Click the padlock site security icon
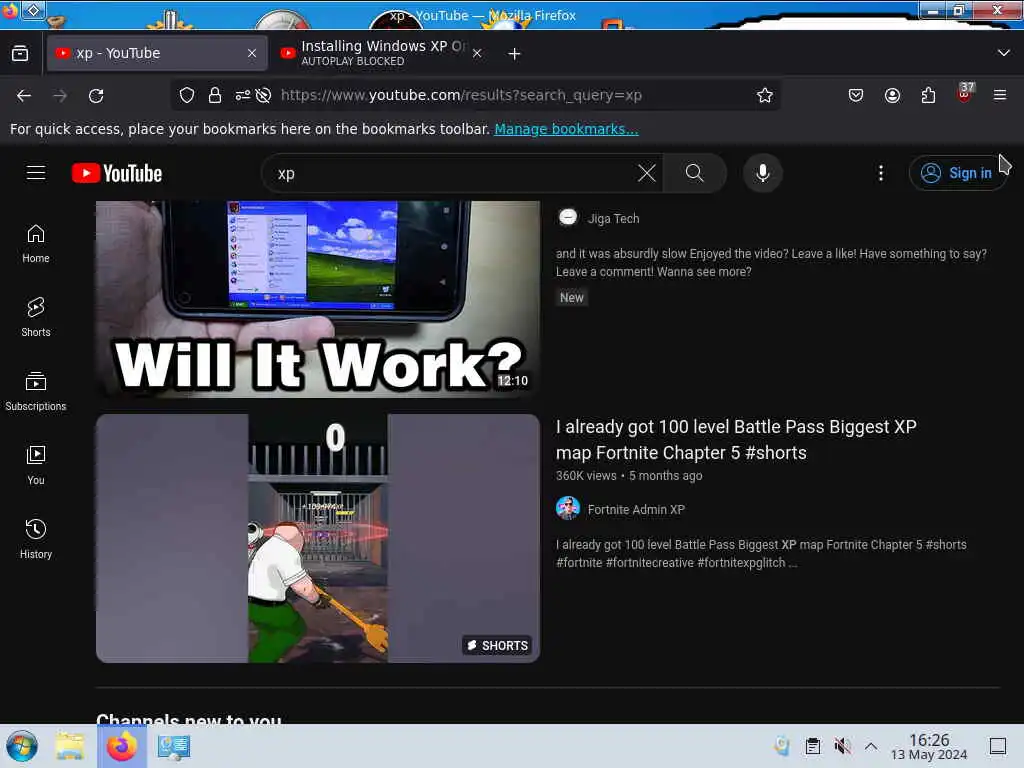1024x768 pixels. [214, 95]
